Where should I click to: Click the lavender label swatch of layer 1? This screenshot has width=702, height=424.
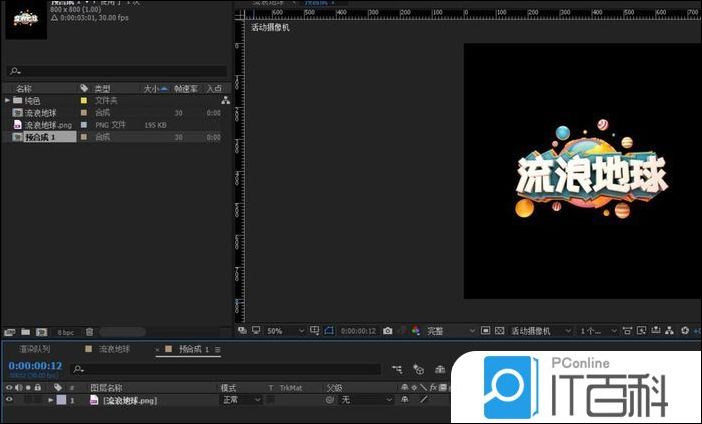61,400
